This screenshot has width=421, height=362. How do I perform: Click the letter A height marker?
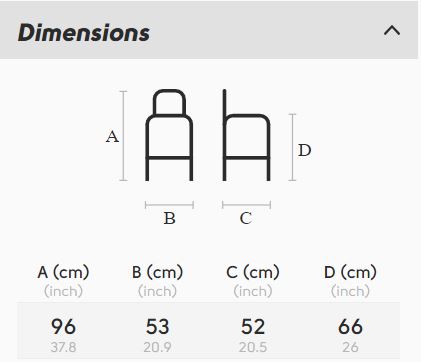[112, 137]
